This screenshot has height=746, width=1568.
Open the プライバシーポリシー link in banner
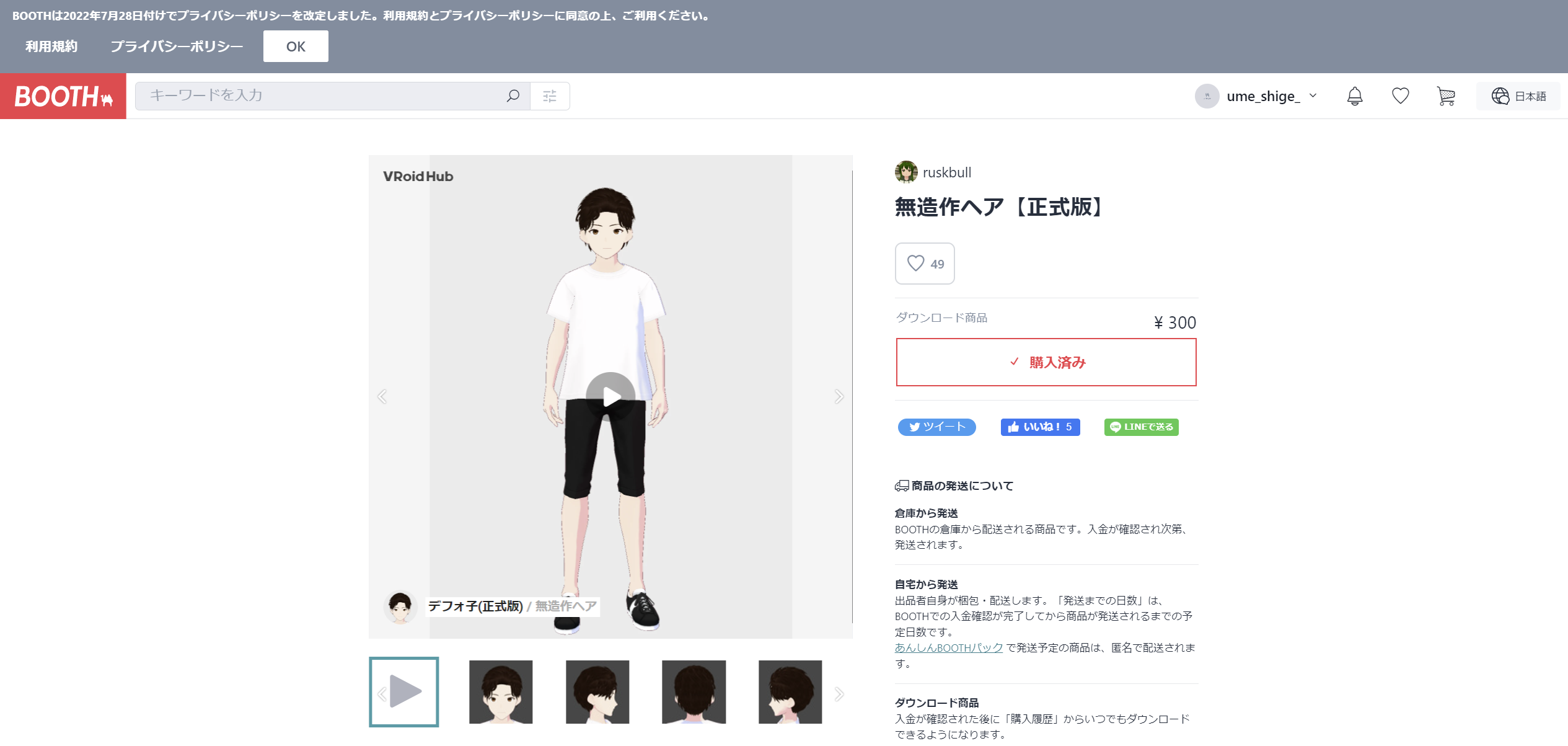(x=177, y=47)
